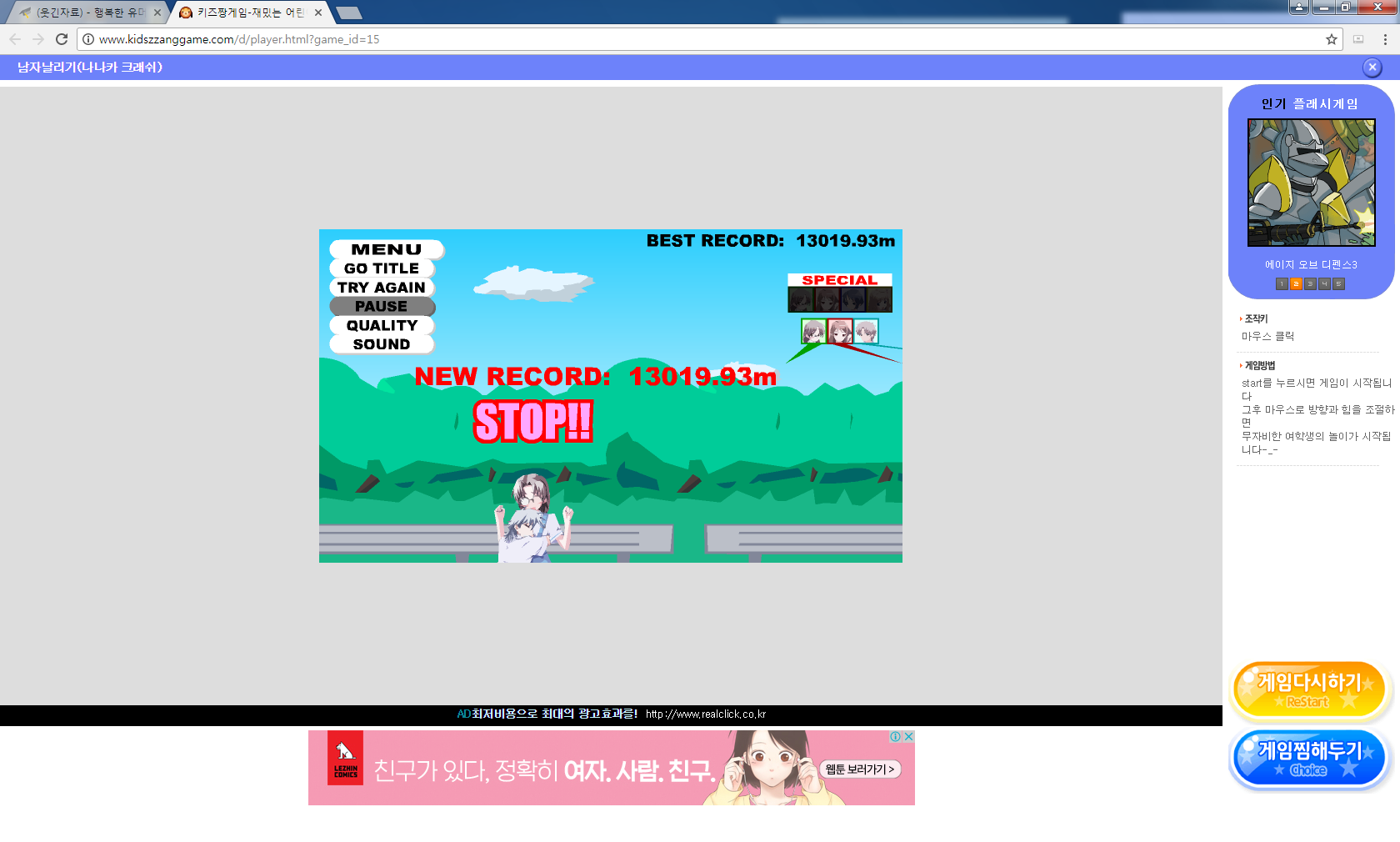Click the 웹툰 보러가기 button in ad
Screen dimensions: 1400x842
coord(861,769)
